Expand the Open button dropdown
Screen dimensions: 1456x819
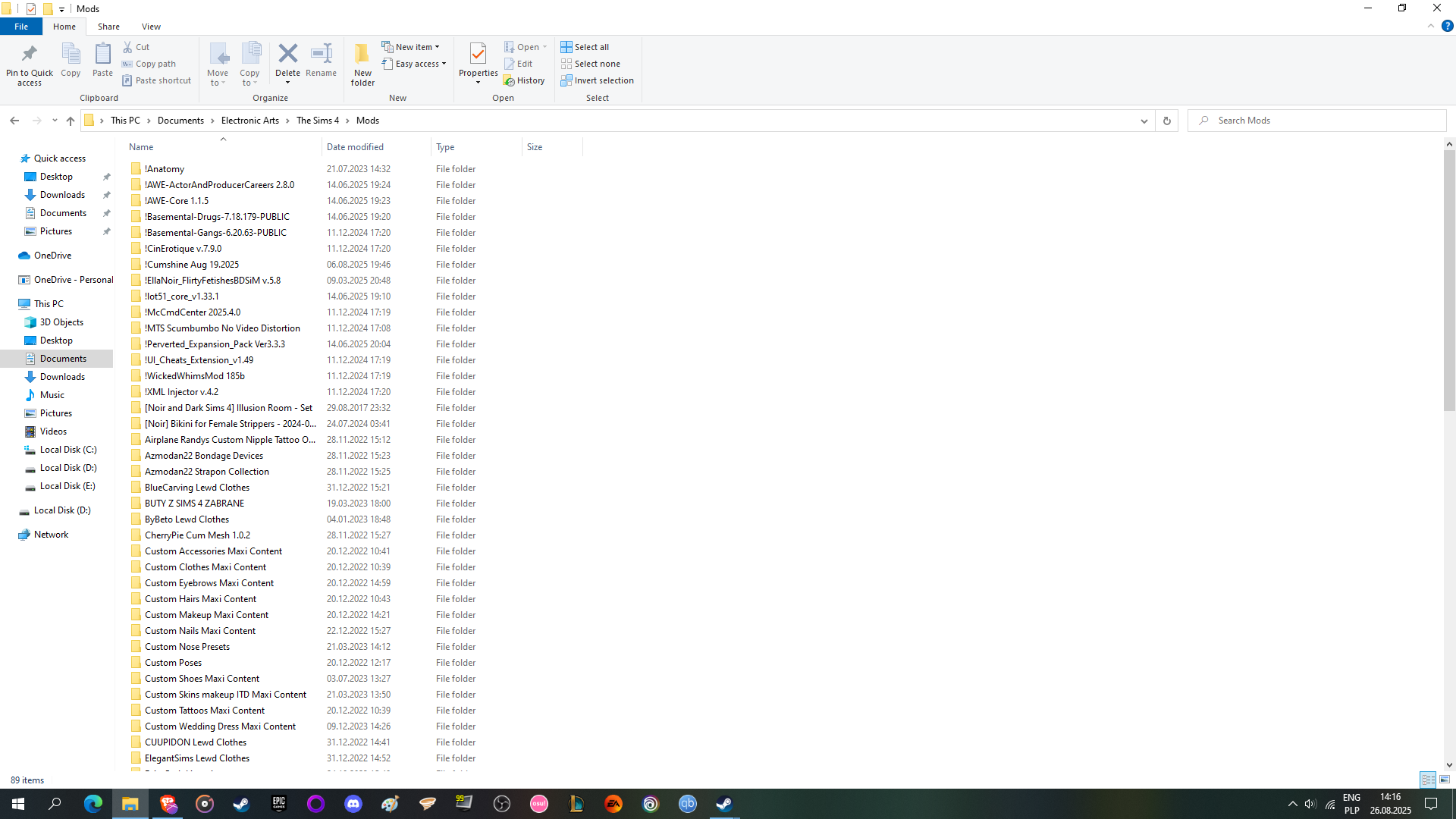point(544,47)
